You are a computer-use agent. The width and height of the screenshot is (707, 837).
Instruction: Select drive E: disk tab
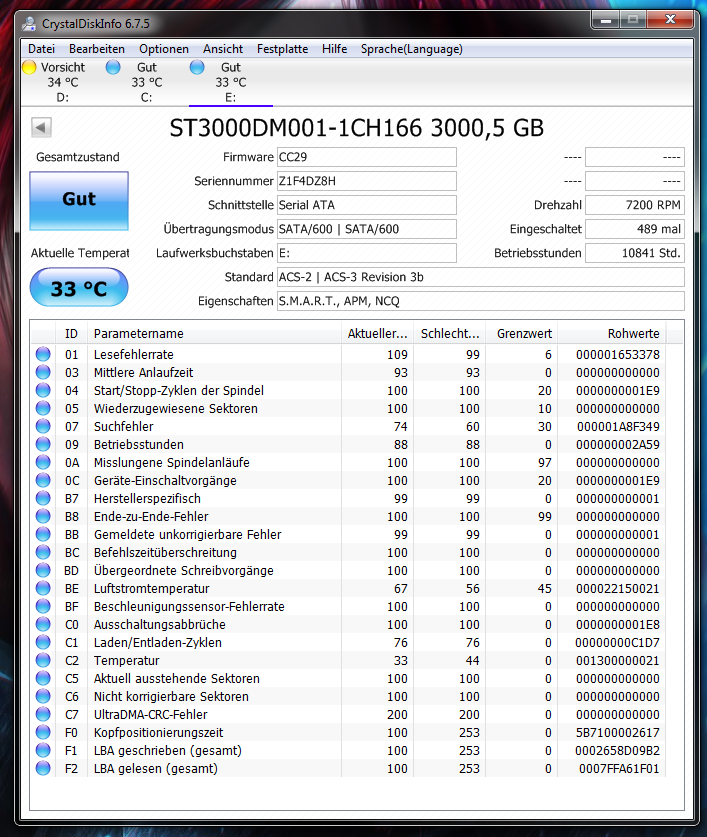click(230, 82)
